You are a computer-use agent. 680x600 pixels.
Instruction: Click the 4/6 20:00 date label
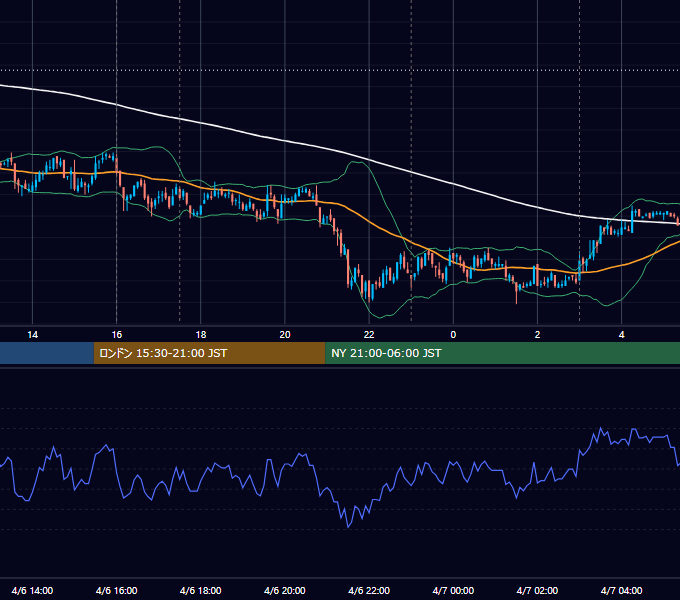285,590
